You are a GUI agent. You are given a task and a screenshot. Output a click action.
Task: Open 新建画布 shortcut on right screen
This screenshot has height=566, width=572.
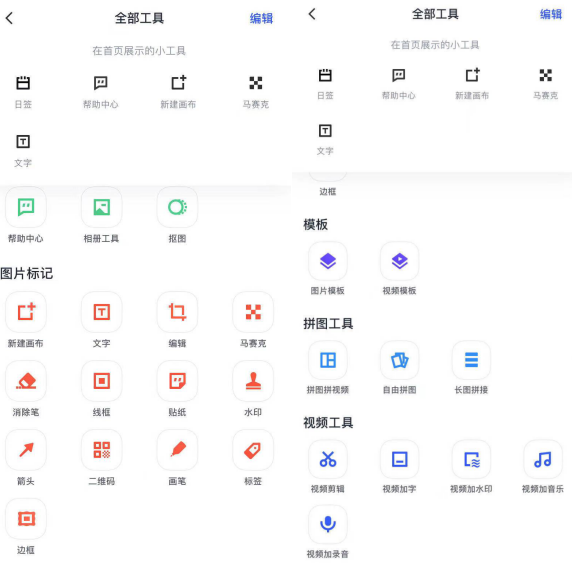[x=472, y=84]
